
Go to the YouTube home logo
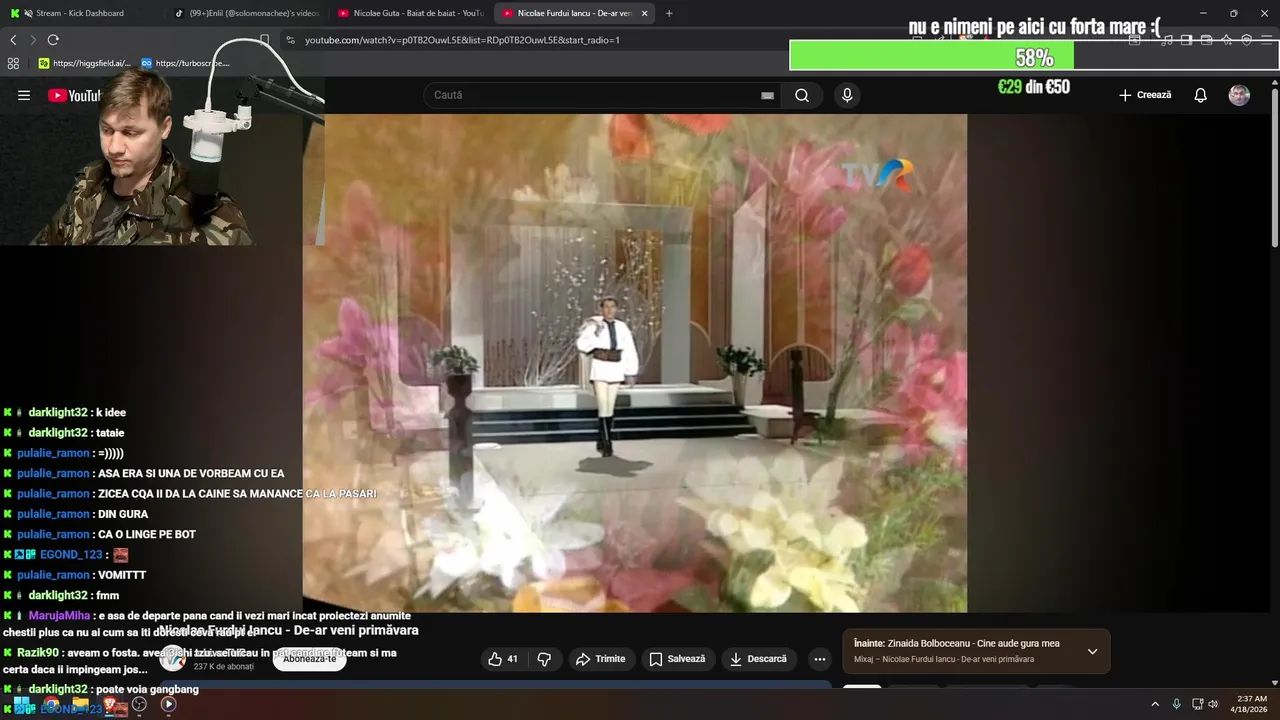pos(74,95)
